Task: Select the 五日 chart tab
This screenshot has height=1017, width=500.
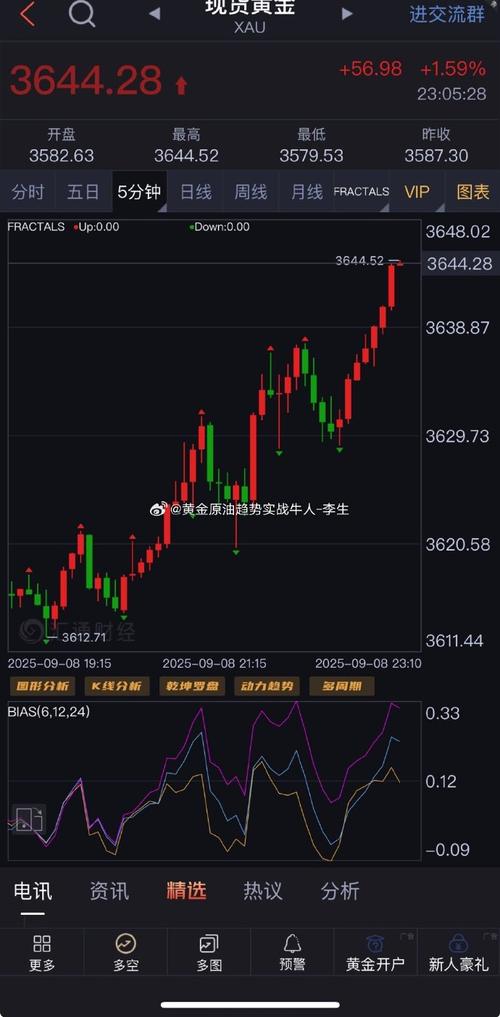Action: [83, 192]
